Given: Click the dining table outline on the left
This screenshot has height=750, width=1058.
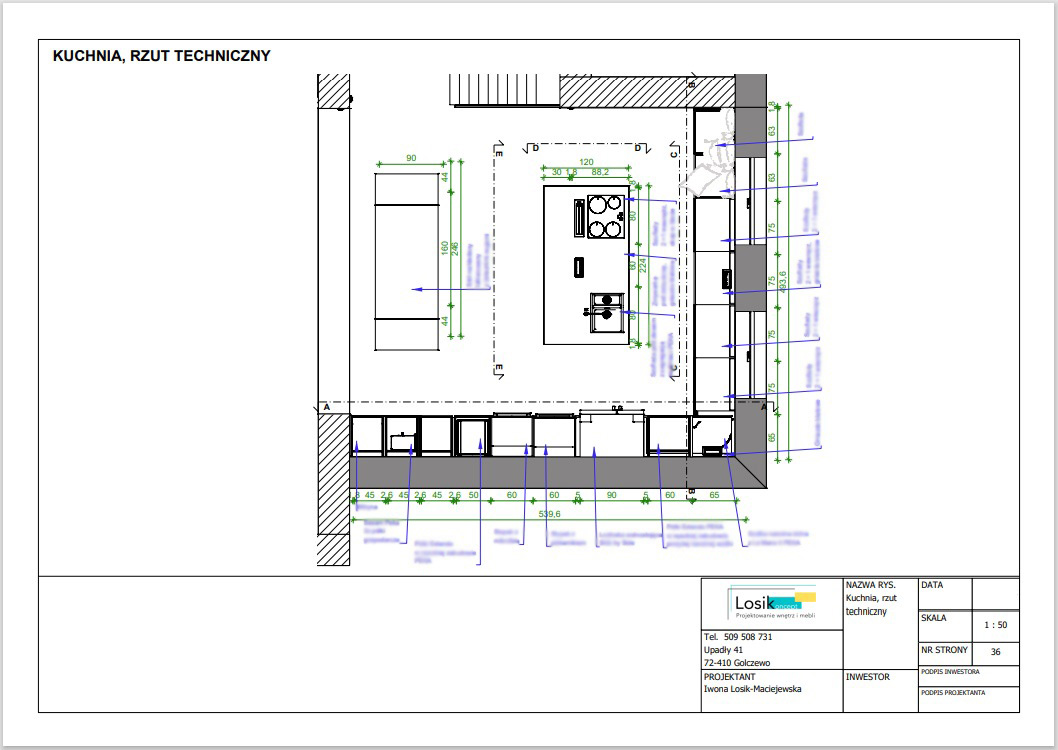Looking at the screenshot, I should [x=408, y=261].
